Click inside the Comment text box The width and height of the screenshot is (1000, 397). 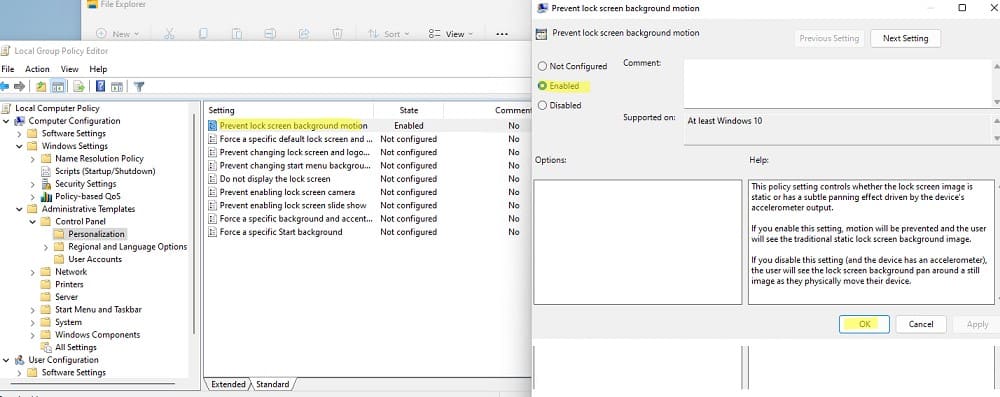838,83
